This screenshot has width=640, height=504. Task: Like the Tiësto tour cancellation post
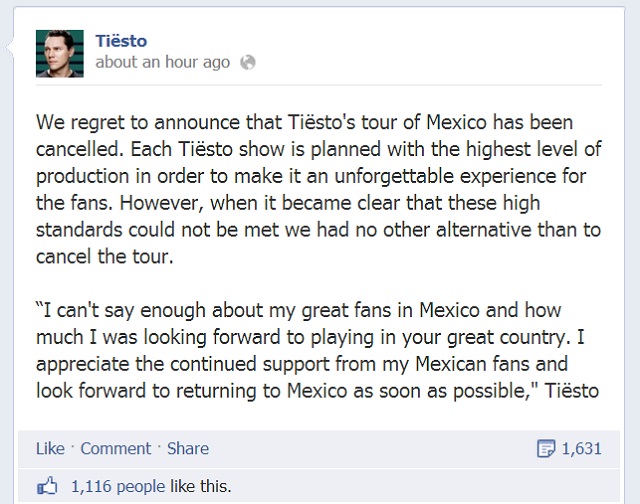[x=49, y=448]
